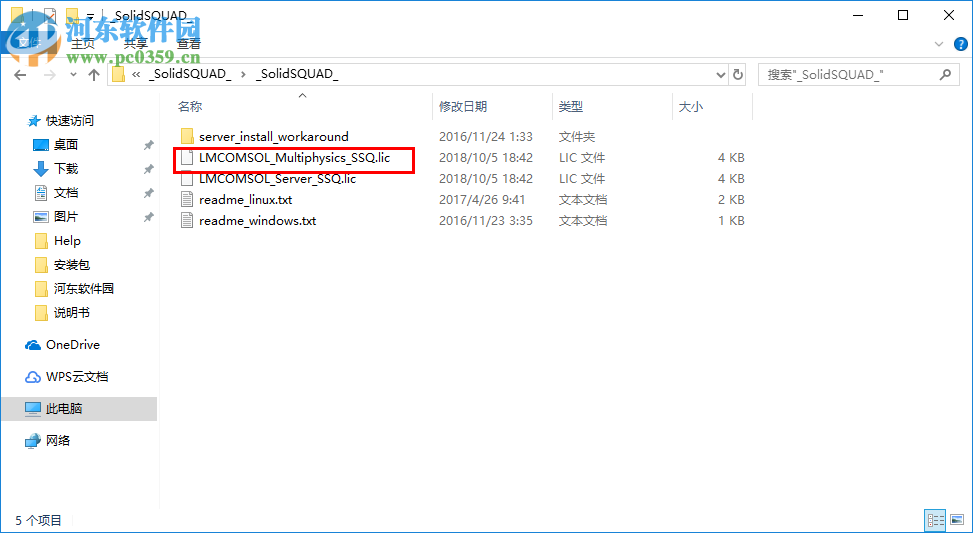973x533 pixels.
Task: Open the Help folder in navigation pane
Action: 67,241
